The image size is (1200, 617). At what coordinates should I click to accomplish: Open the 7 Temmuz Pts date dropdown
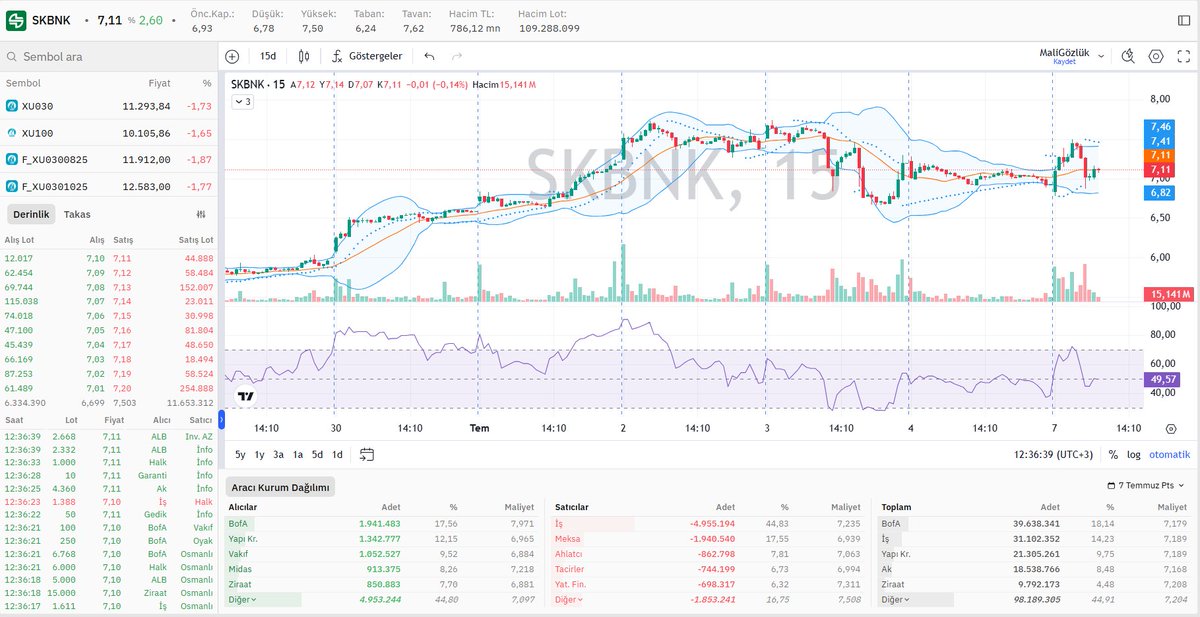1148,486
